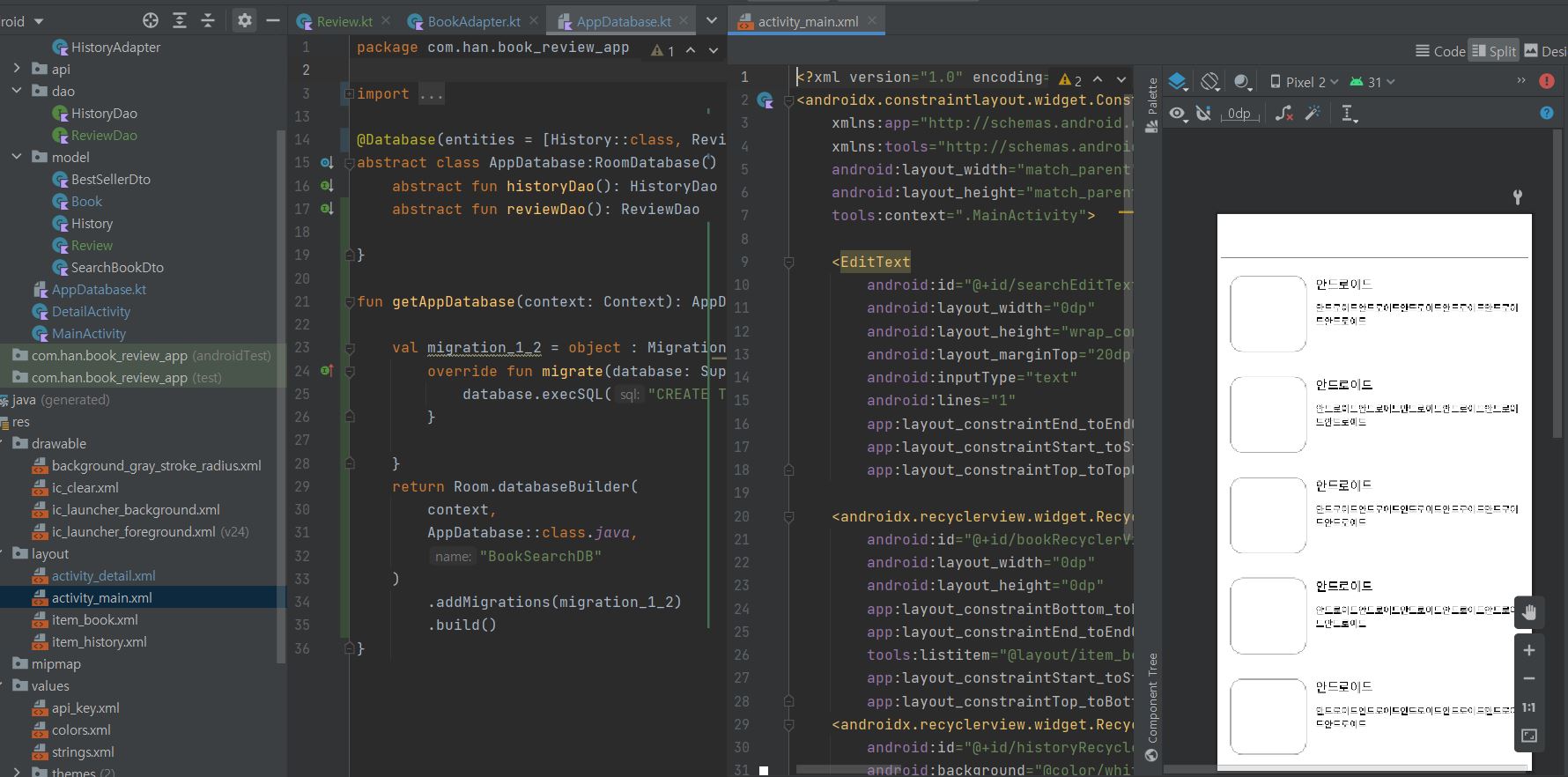Collapse the model package folder

[17, 157]
